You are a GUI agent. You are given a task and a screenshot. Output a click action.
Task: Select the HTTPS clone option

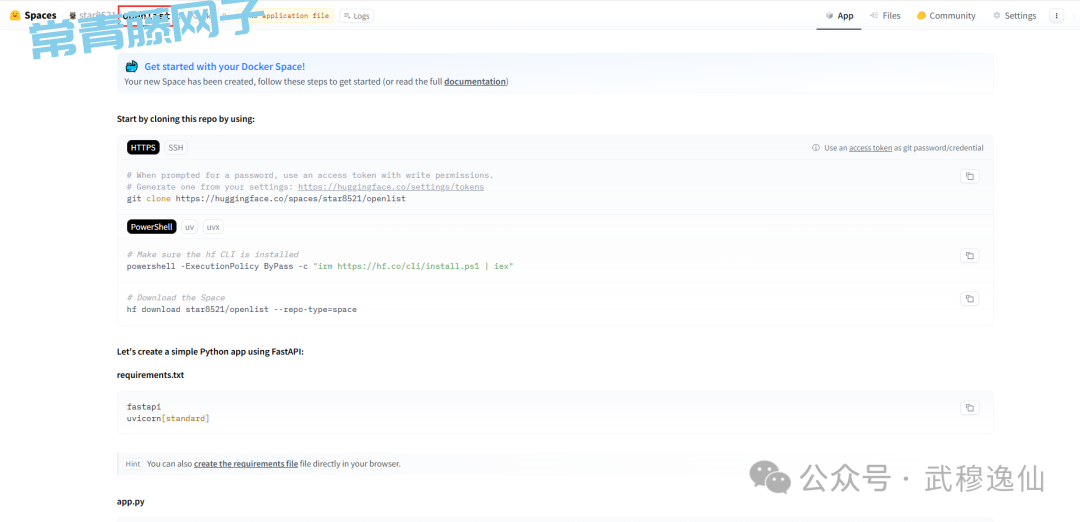pos(143,148)
